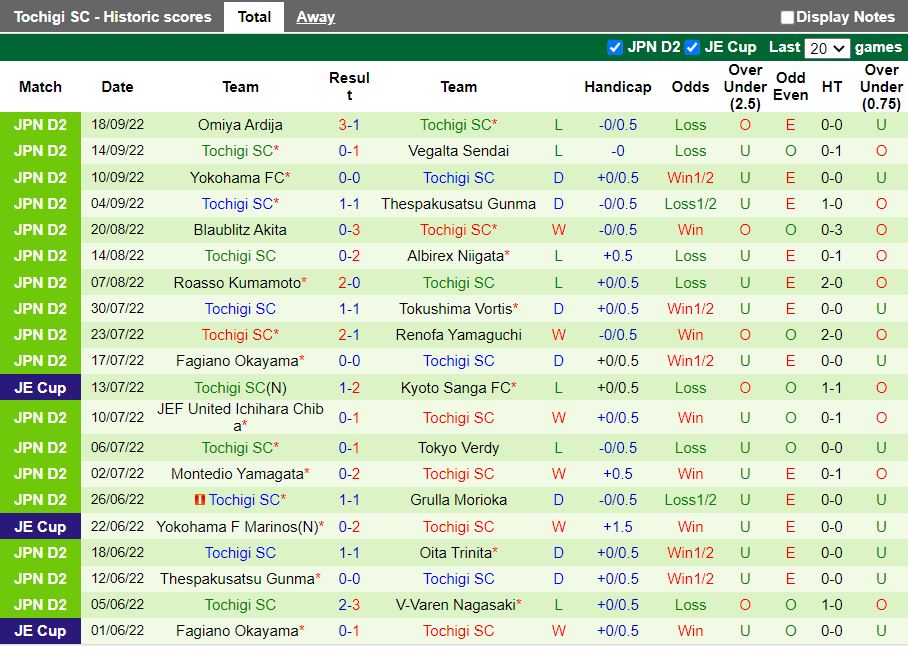Viewport: 908px width, 649px height.
Task: Select the Albirex Niigata team link
Action: (x=459, y=256)
